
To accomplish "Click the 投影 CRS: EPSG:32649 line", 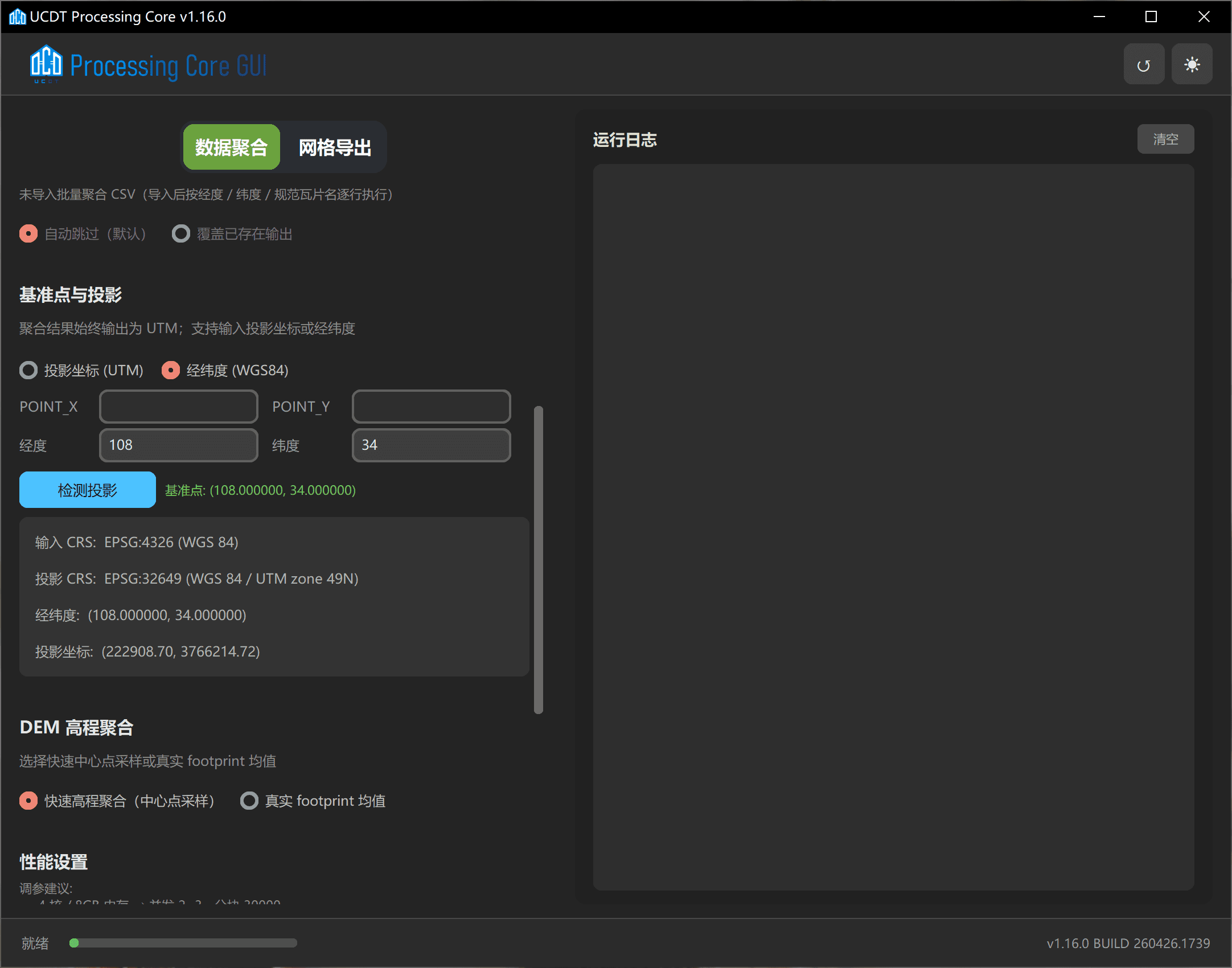I will coord(197,579).
